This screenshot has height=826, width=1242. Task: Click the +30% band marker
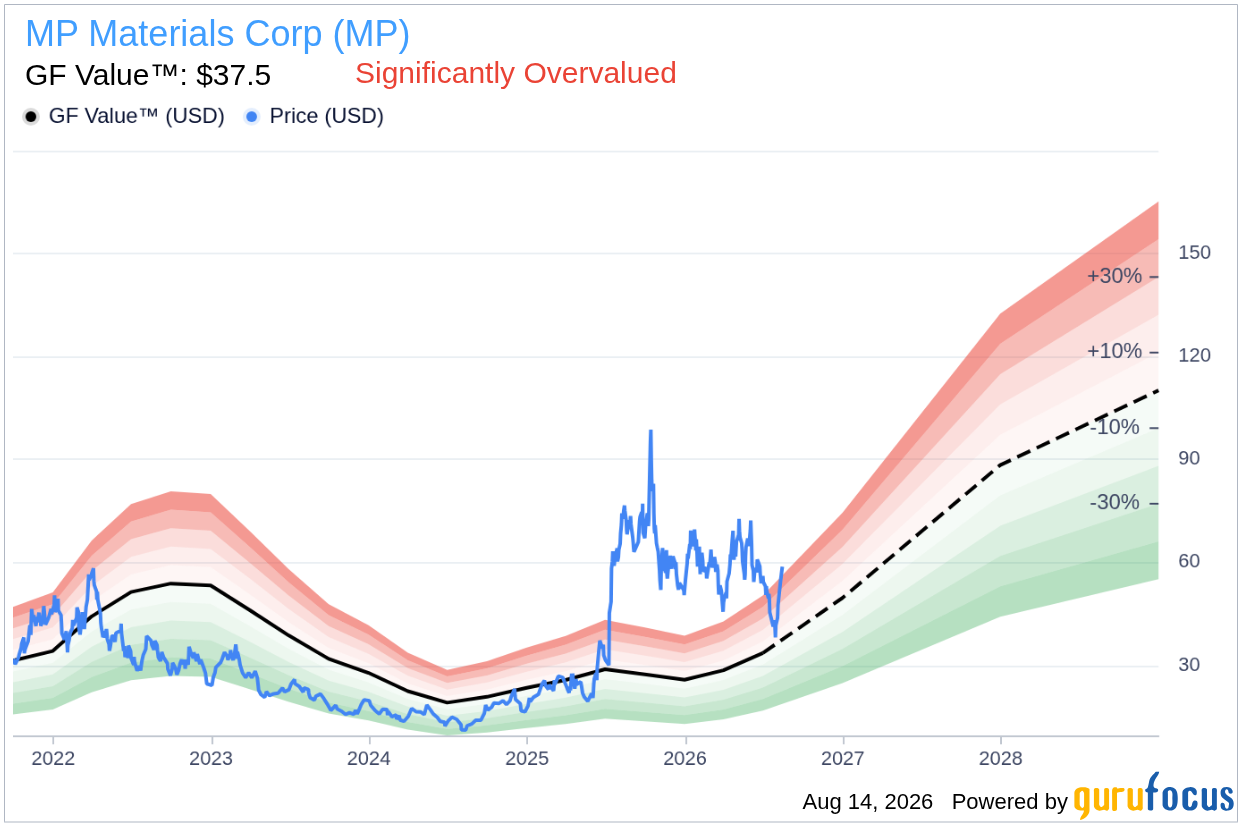pos(1114,276)
